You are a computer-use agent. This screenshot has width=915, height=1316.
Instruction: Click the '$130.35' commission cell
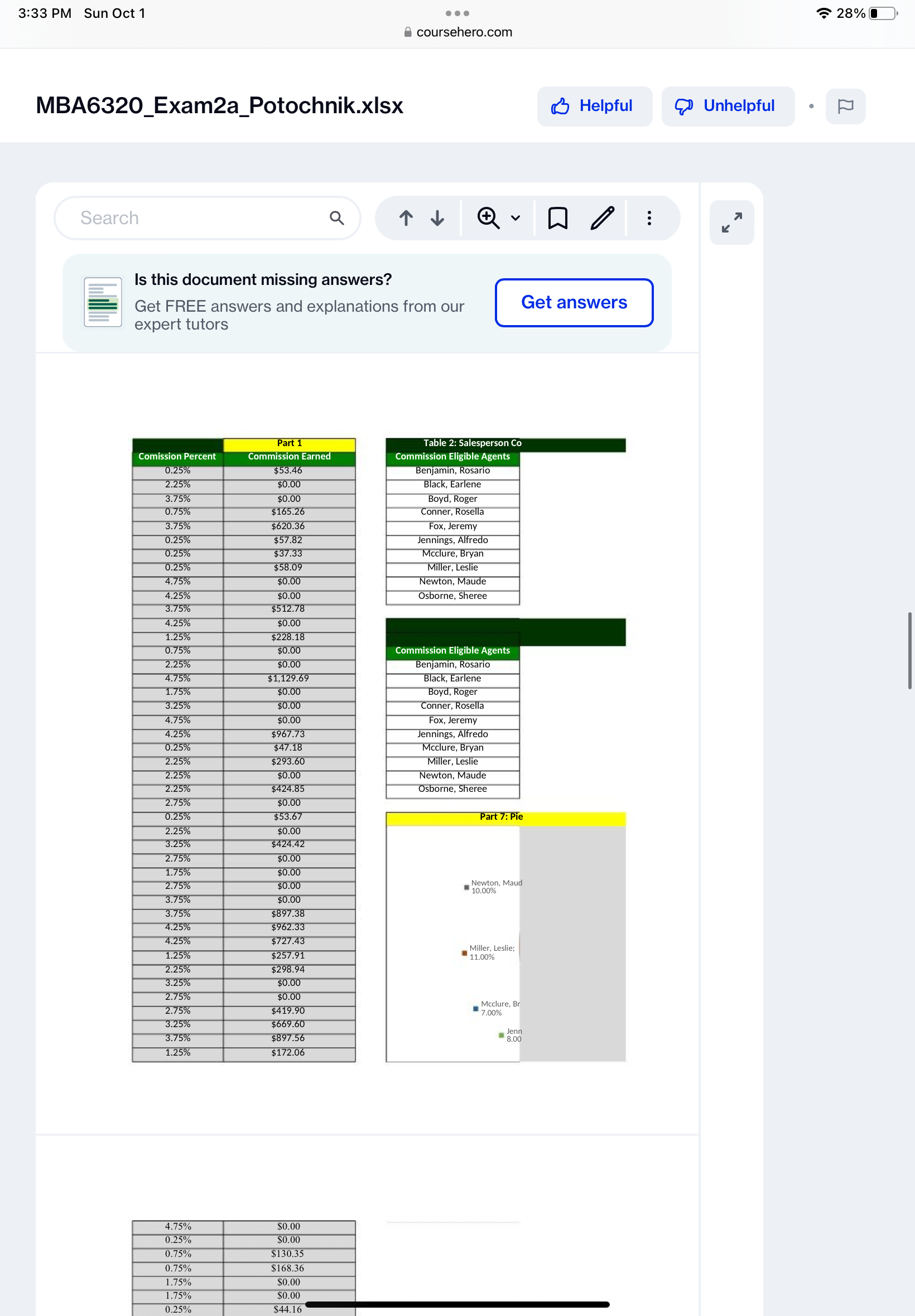pos(289,1254)
